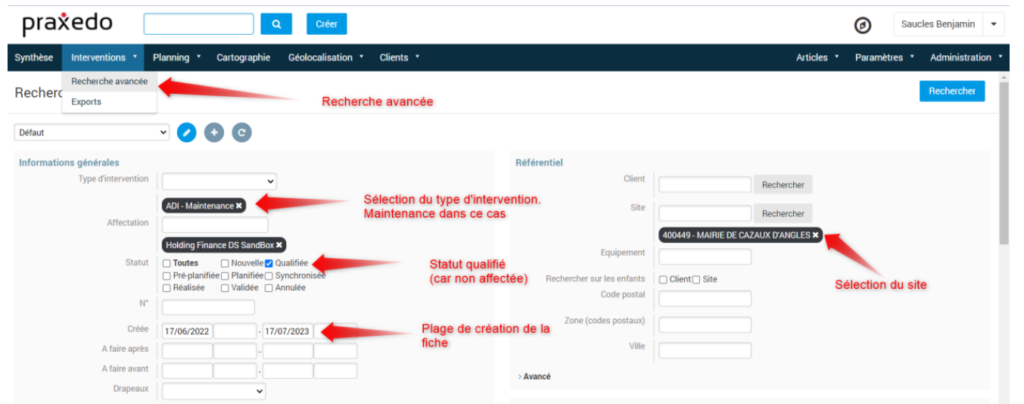Open the Défaut saved search dropdown
This screenshot has height=404, width=1024.
[92, 132]
